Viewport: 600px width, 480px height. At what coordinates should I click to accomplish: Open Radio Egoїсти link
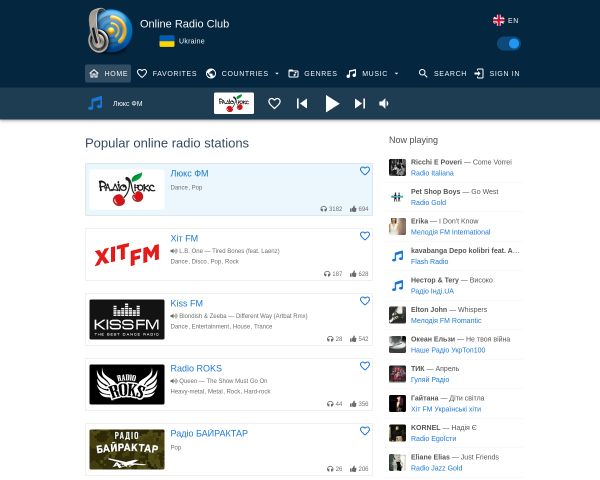(433, 438)
